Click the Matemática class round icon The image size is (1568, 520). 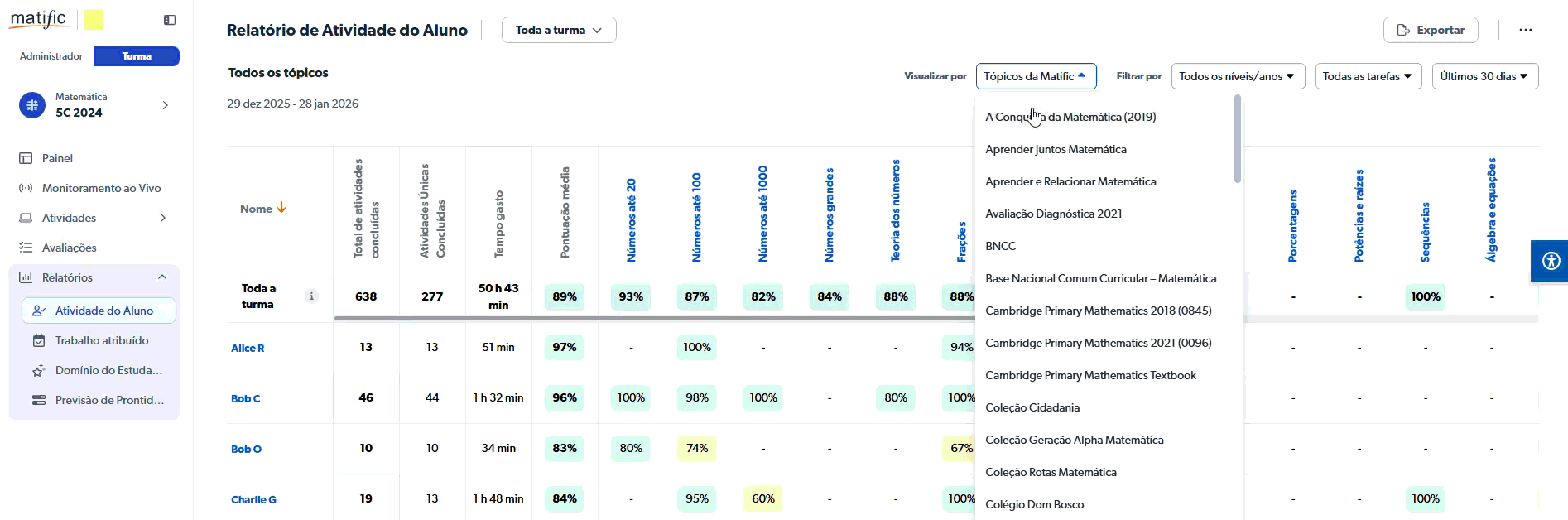pos(32,105)
